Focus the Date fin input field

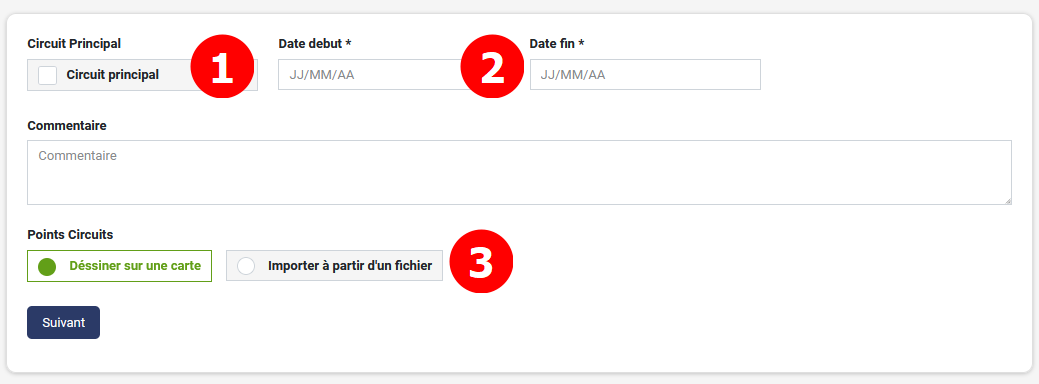tap(645, 75)
